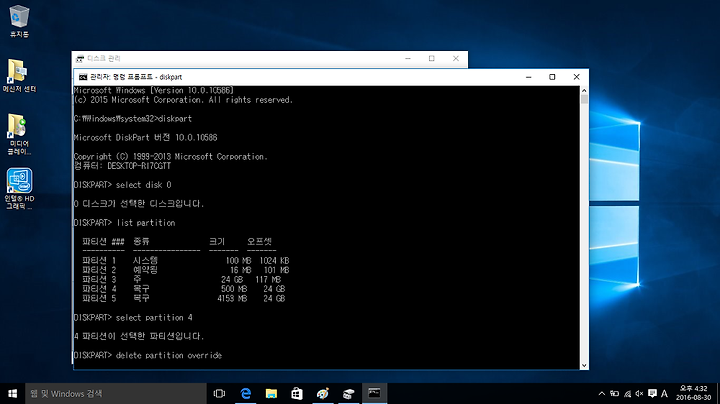Launch Microsoft Edge from the taskbar

tap(246, 393)
